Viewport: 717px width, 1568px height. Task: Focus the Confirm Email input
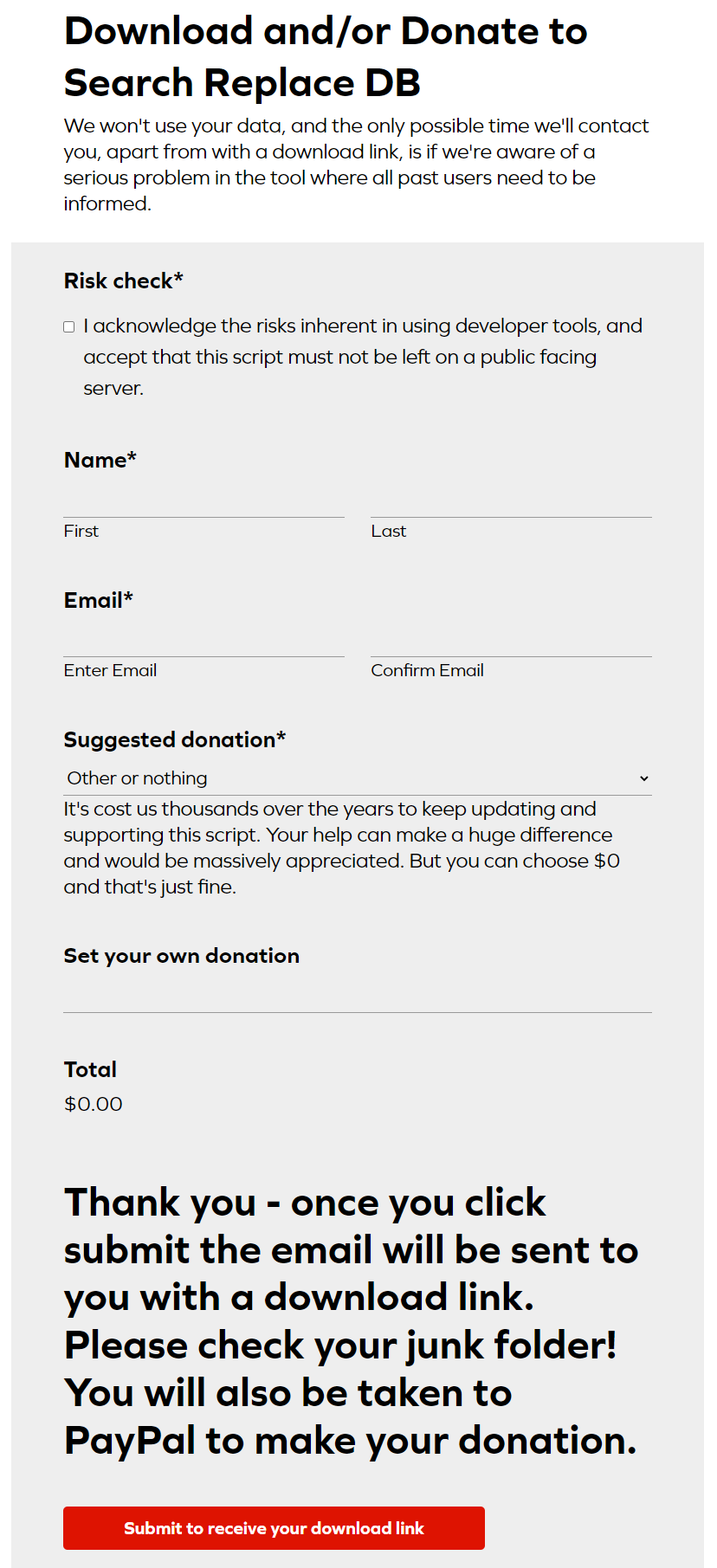point(511,641)
